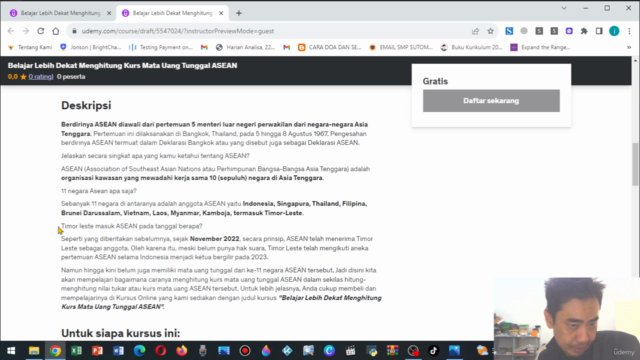
Task: Click the share page icon in address bar
Action: click(x=475, y=31)
